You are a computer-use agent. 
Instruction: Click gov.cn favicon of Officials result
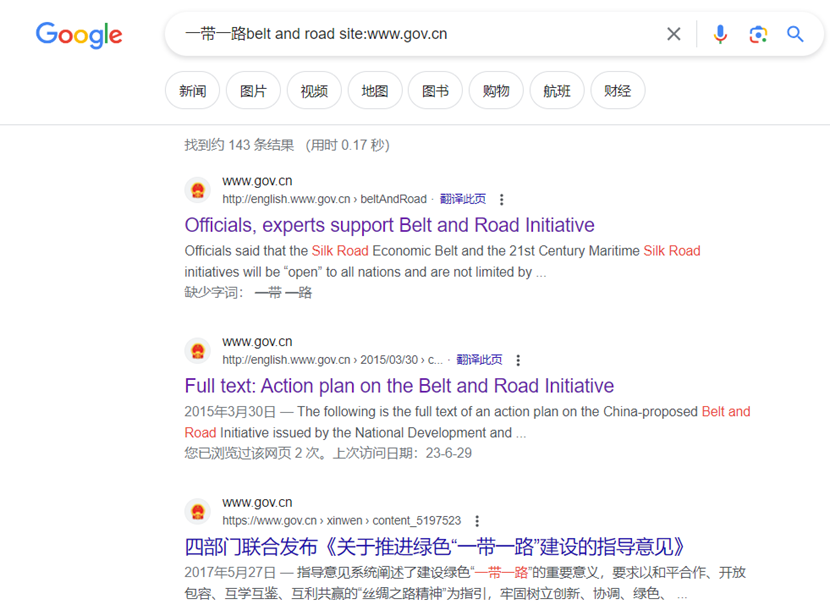tap(198, 190)
